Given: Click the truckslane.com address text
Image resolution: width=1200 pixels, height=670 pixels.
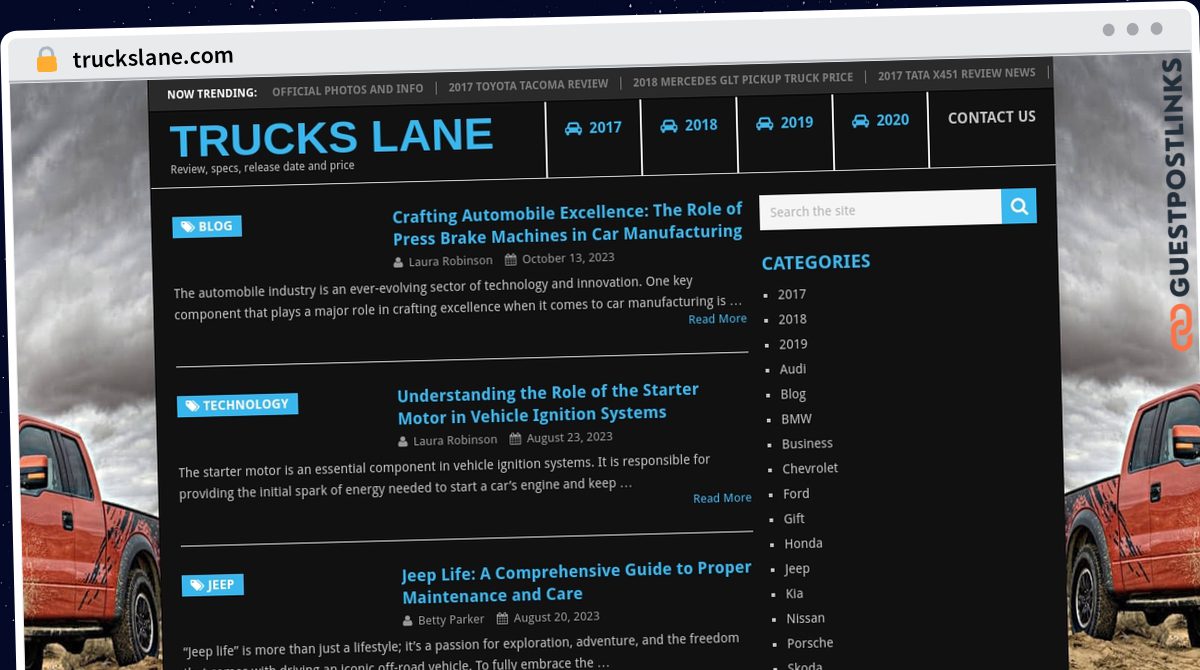Looking at the screenshot, I should point(153,57).
